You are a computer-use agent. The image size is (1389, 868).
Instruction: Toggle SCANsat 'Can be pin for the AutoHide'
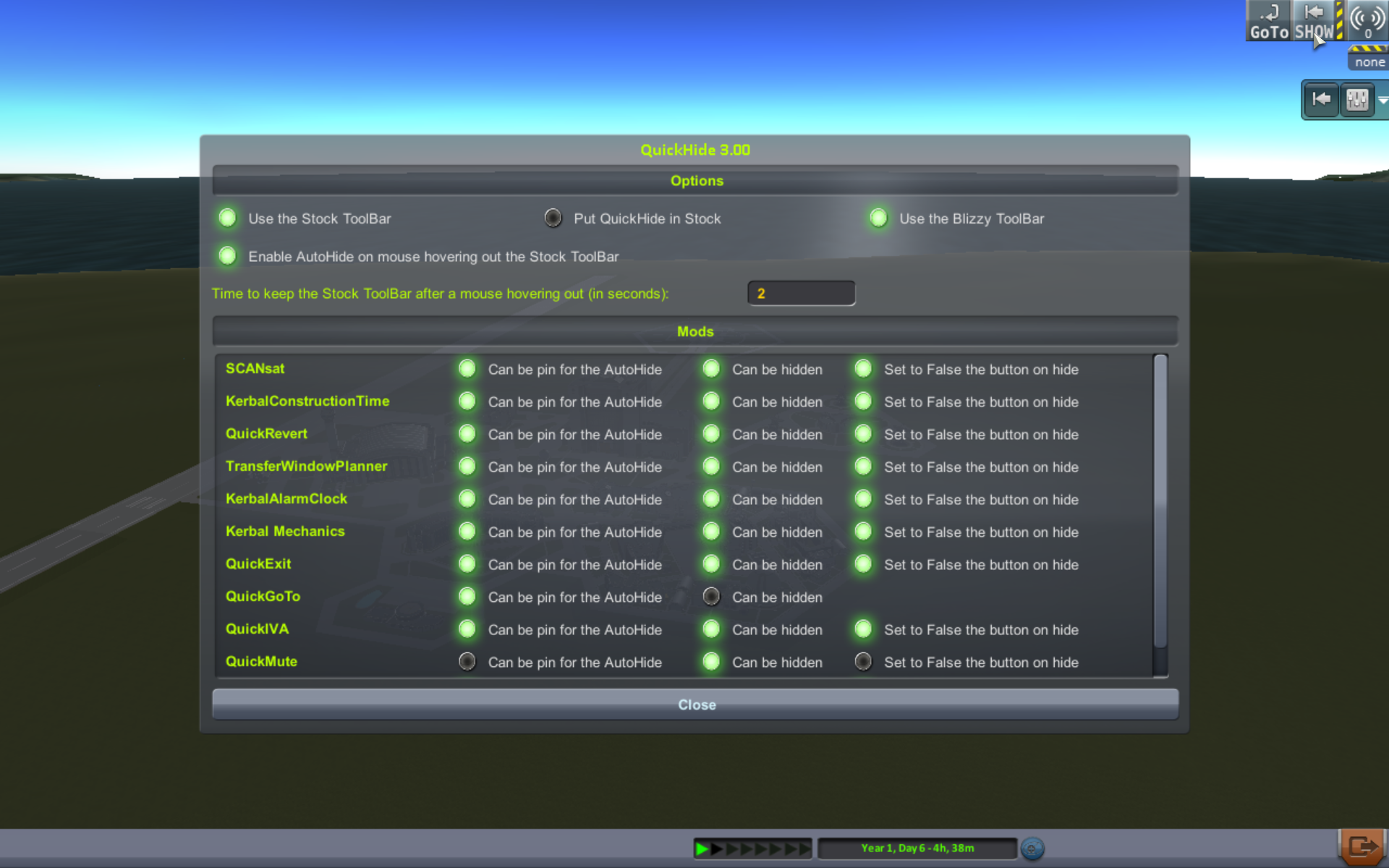[467, 369]
